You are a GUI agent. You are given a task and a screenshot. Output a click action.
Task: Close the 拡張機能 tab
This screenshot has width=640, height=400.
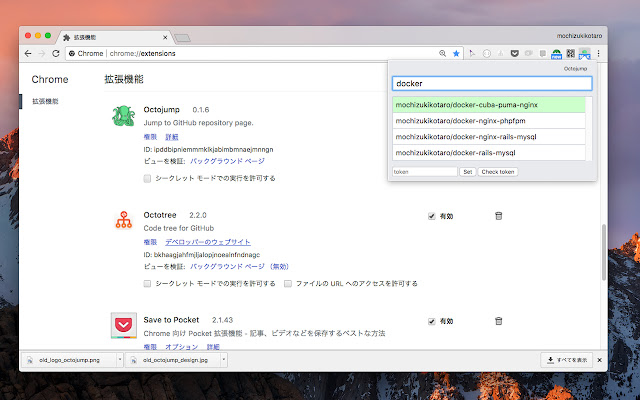pos(165,38)
